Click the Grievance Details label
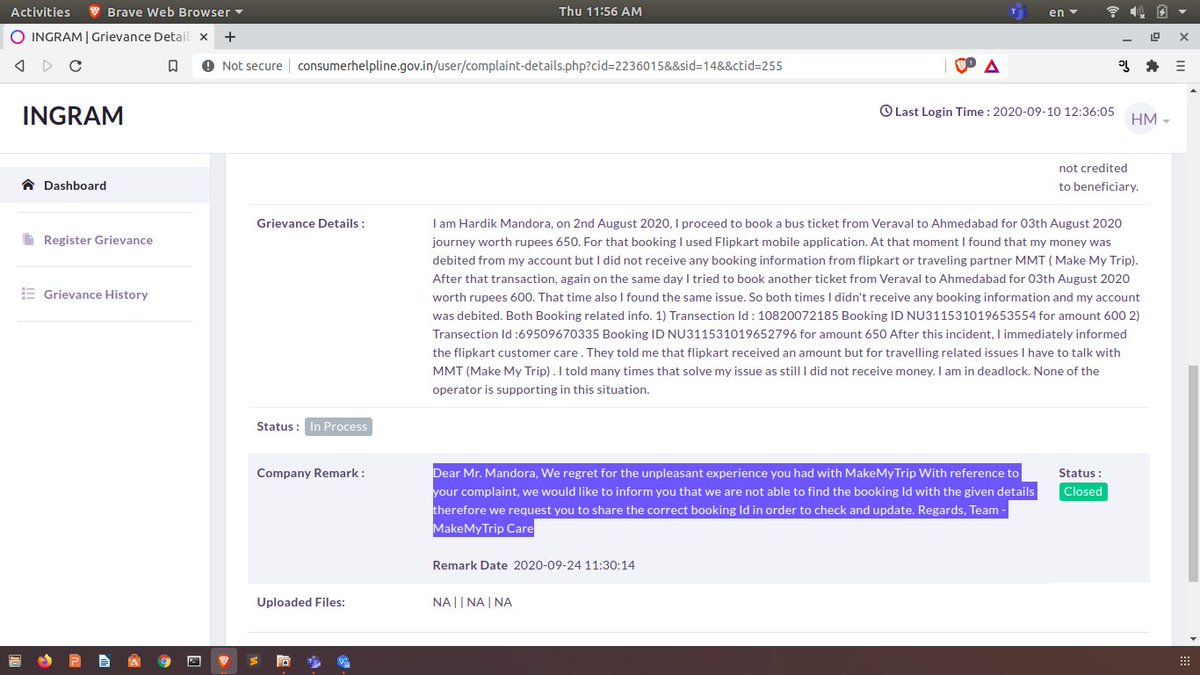The image size is (1200, 675). (311, 223)
